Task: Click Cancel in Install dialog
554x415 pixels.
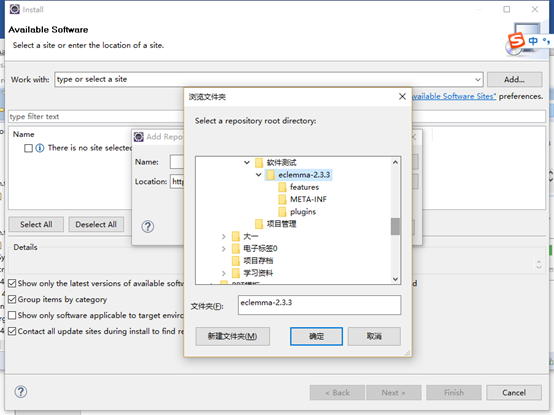Action: (x=514, y=393)
